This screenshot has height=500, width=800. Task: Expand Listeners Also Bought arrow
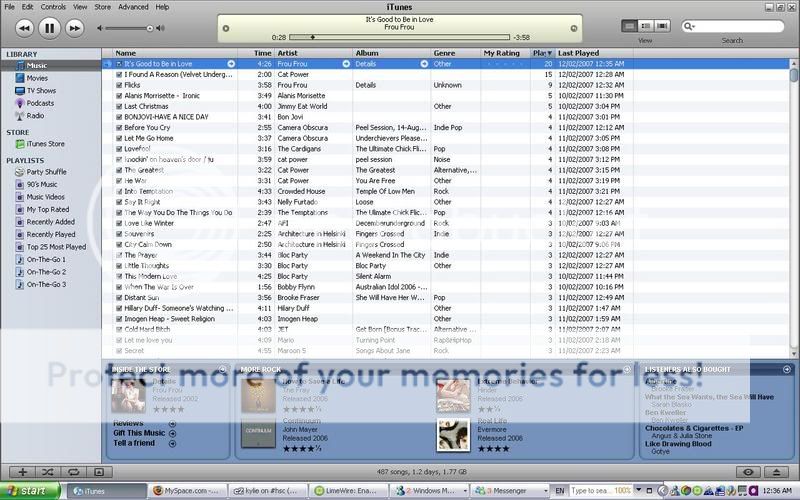tap(787, 369)
